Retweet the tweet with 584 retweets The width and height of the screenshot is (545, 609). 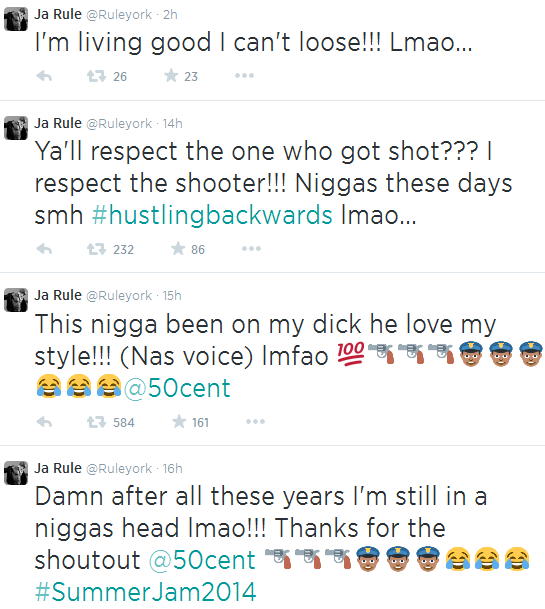(x=96, y=422)
